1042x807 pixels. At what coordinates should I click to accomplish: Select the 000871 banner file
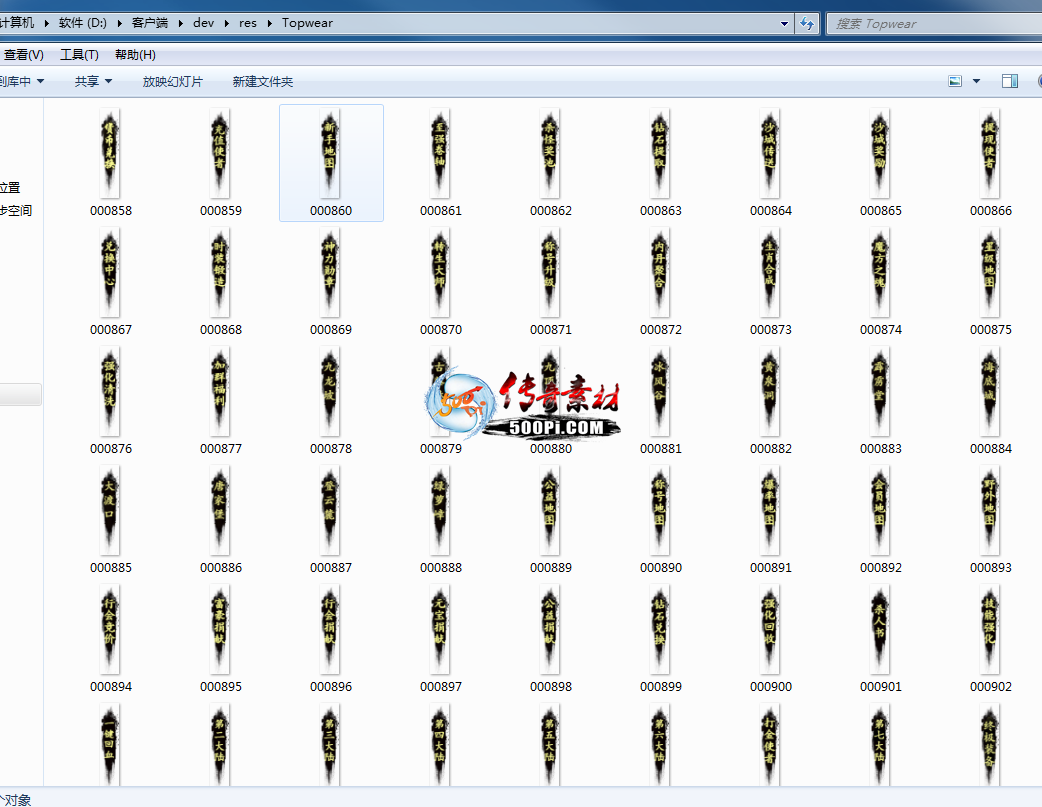point(550,273)
